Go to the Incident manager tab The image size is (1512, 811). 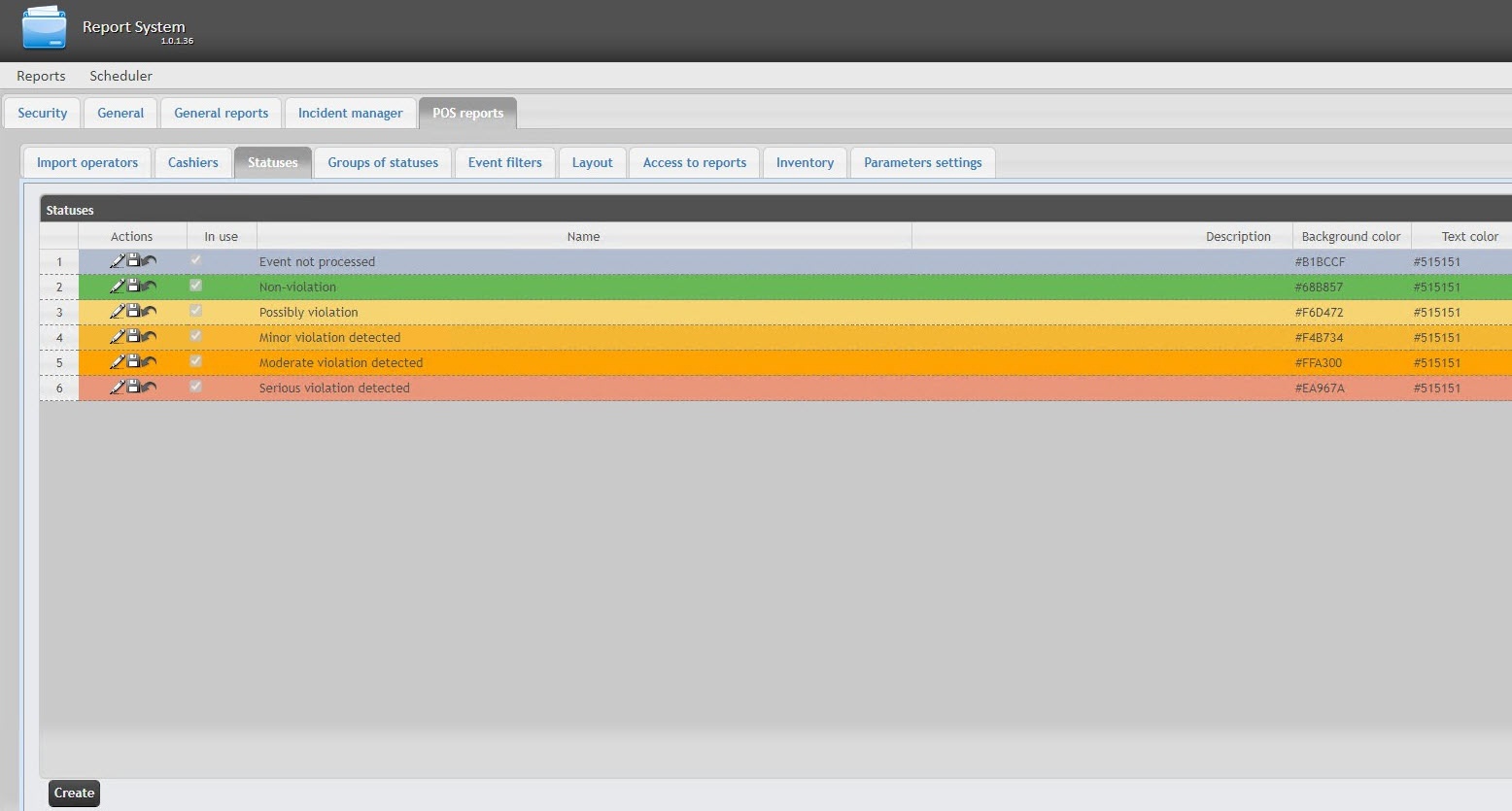[350, 113]
